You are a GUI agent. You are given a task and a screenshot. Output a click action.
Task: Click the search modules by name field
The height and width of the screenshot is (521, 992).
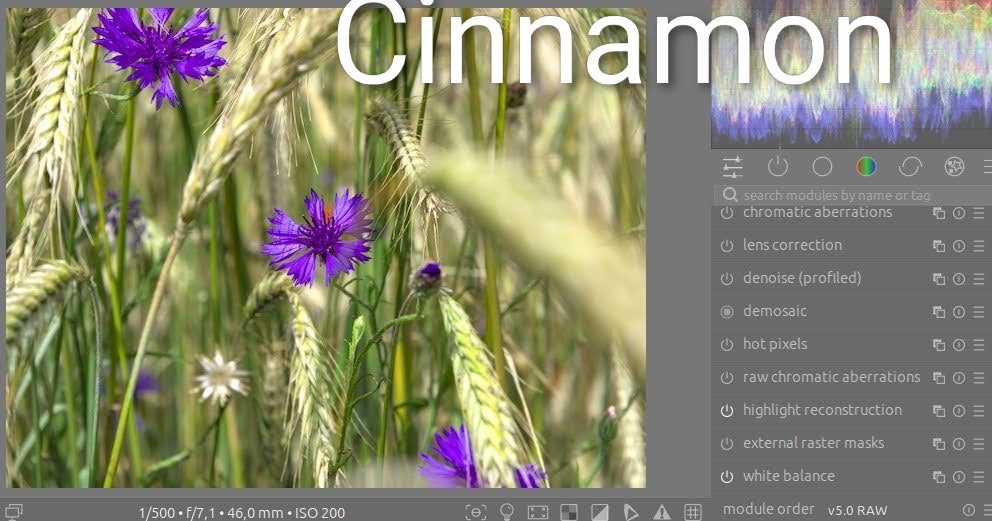click(x=854, y=195)
